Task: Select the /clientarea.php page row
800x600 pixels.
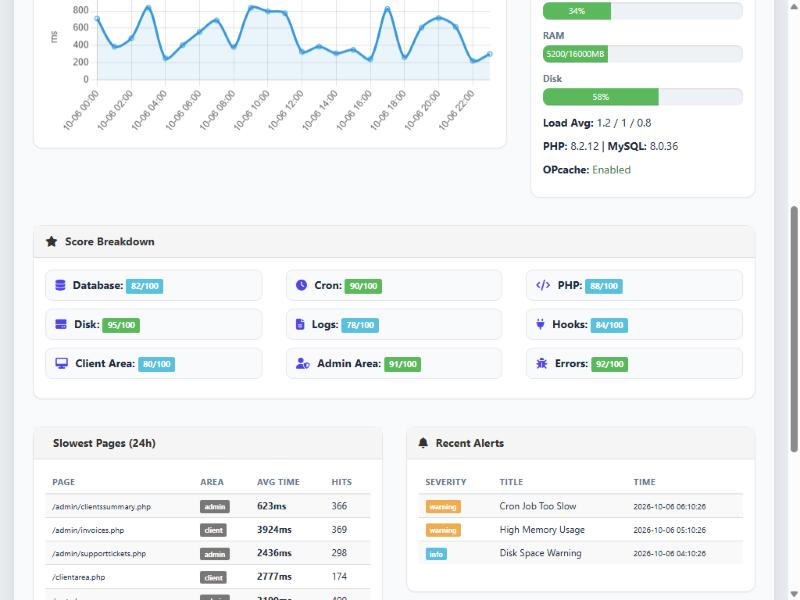Action: pyautogui.click(x=208, y=577)
